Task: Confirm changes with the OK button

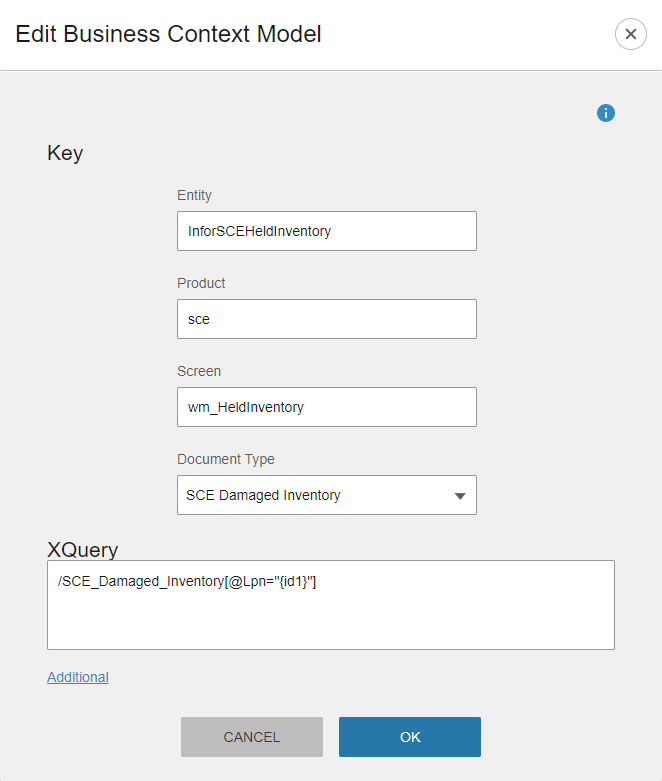Action: click(410, 737)
